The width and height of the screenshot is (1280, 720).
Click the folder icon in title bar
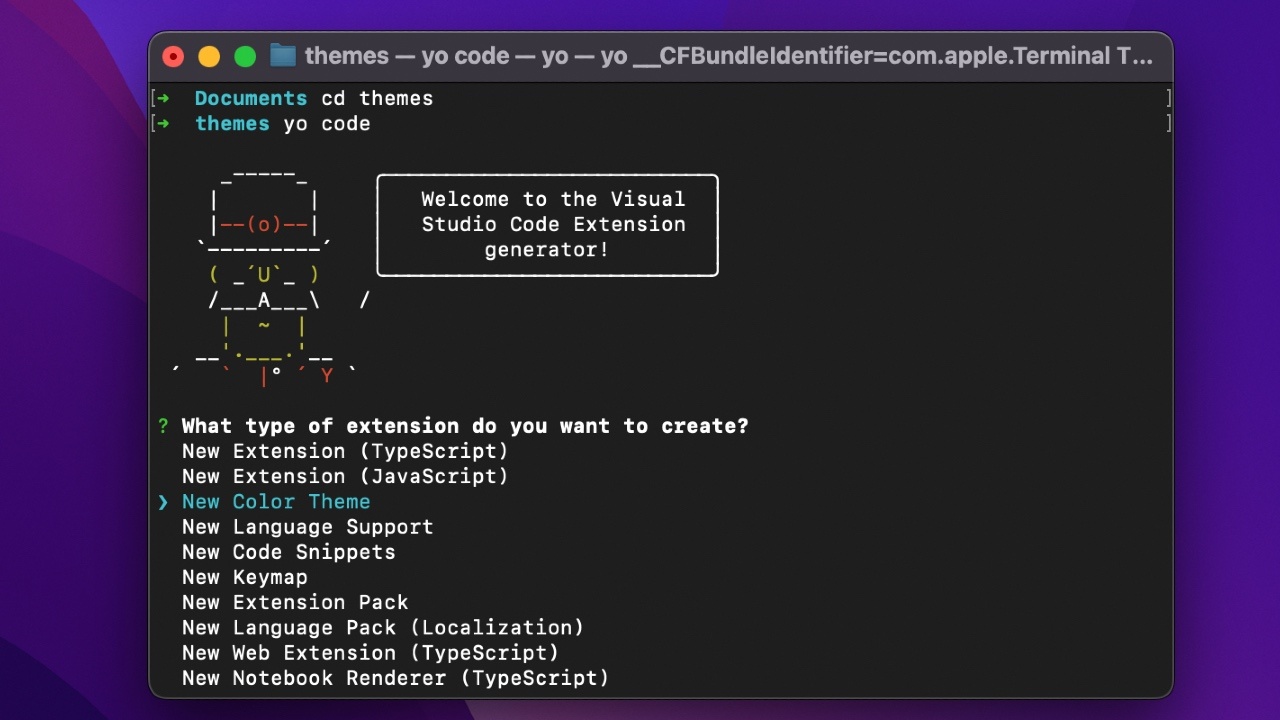click(x=283, y=55)
